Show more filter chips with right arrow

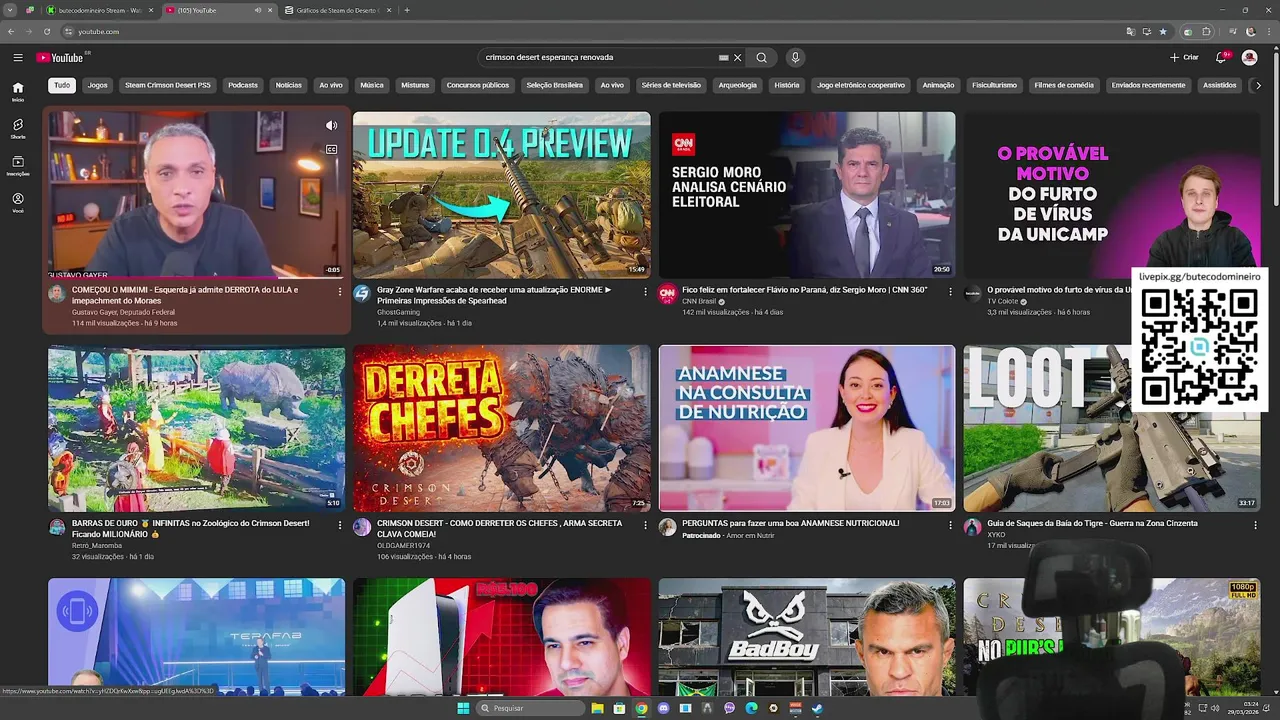tap(1258, 86)
